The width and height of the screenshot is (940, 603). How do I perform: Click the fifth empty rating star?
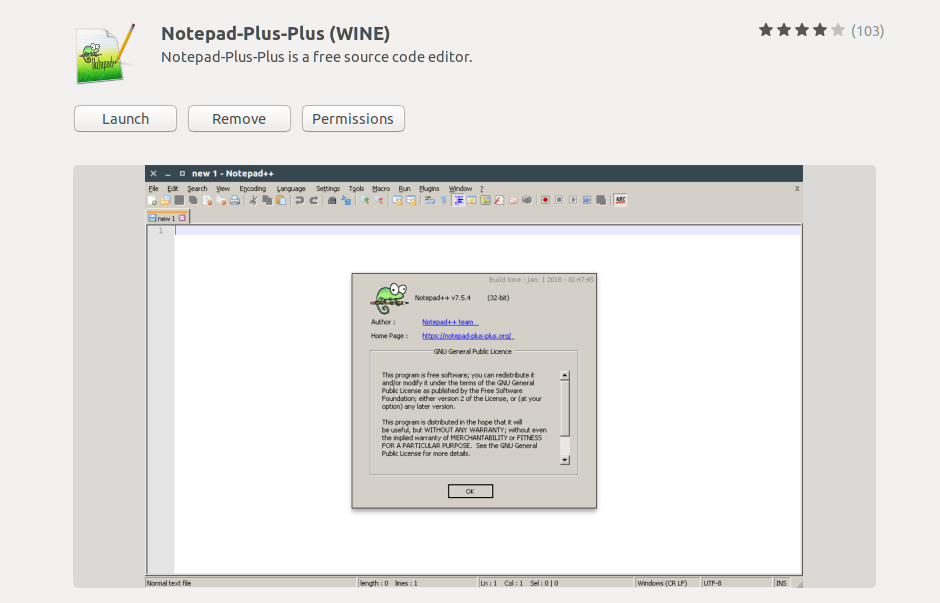pos(838,30)
